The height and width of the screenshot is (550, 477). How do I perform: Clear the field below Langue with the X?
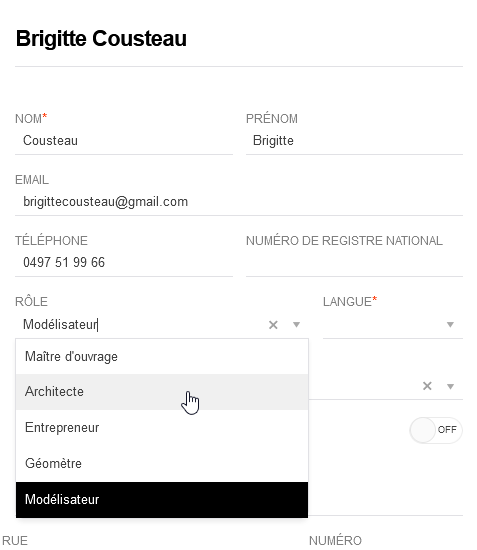(427, 386)
